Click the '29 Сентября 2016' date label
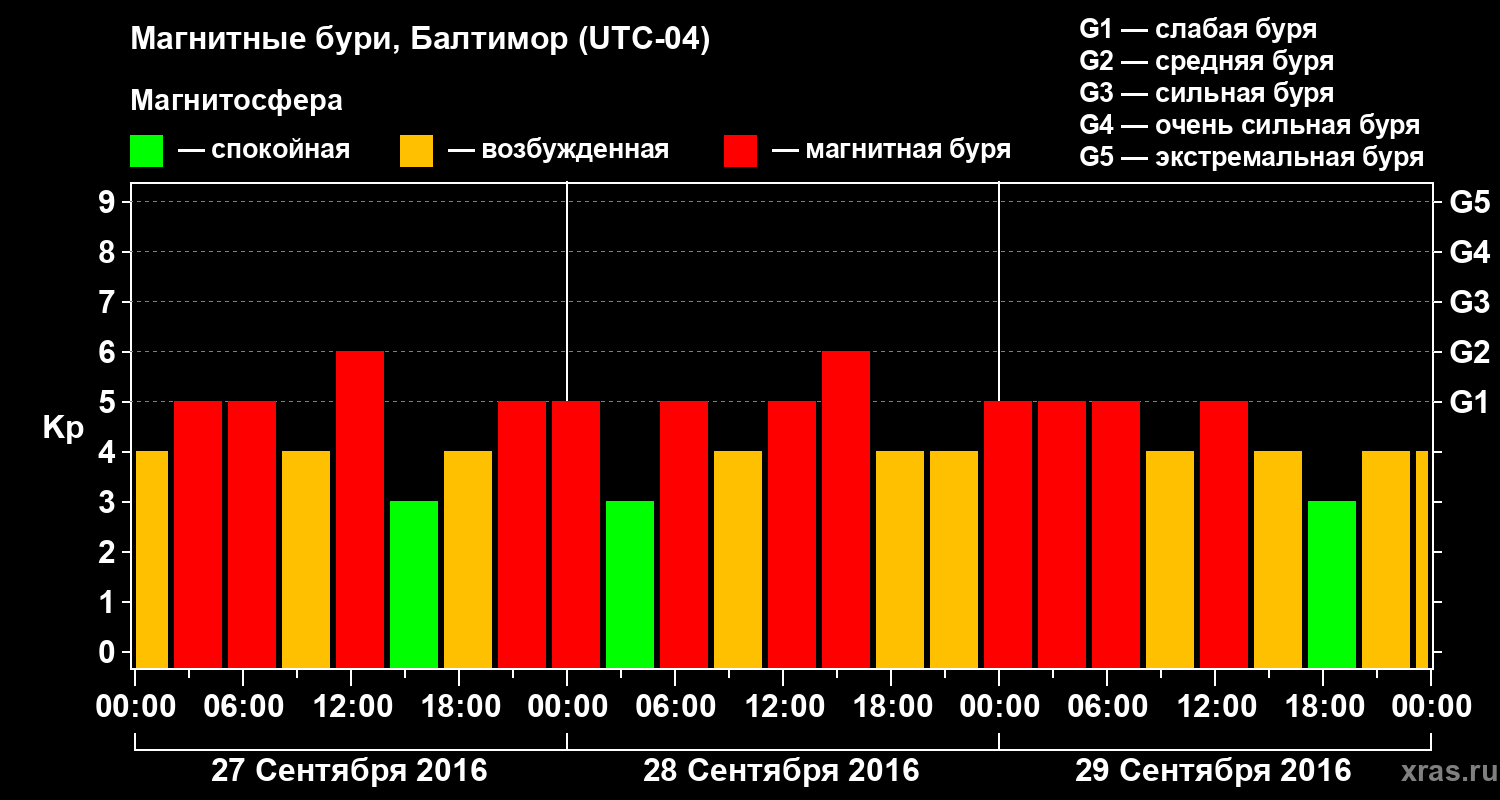 click(x=1213, y=771)
